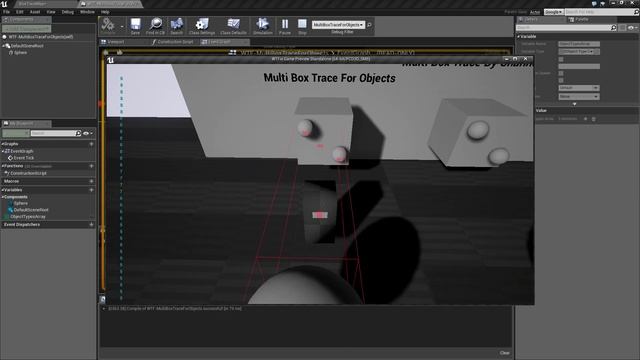Click Details property matrix grid icon
640x360 pixels.
(x=622, y=27)
